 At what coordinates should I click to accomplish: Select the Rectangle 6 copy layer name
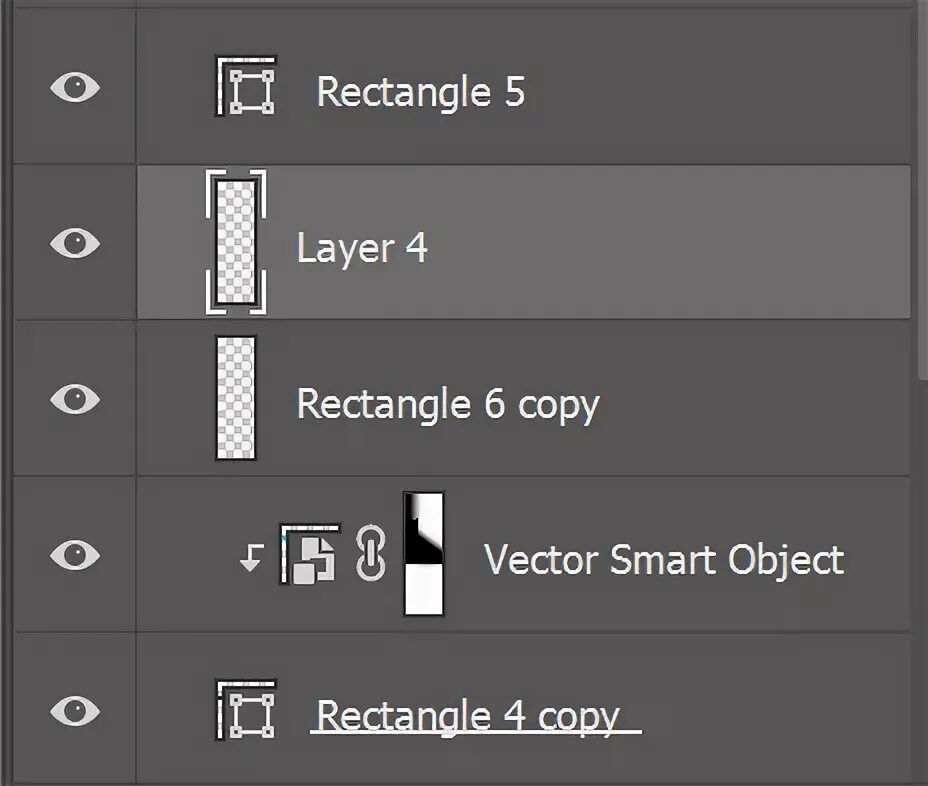tap(448, 405)
